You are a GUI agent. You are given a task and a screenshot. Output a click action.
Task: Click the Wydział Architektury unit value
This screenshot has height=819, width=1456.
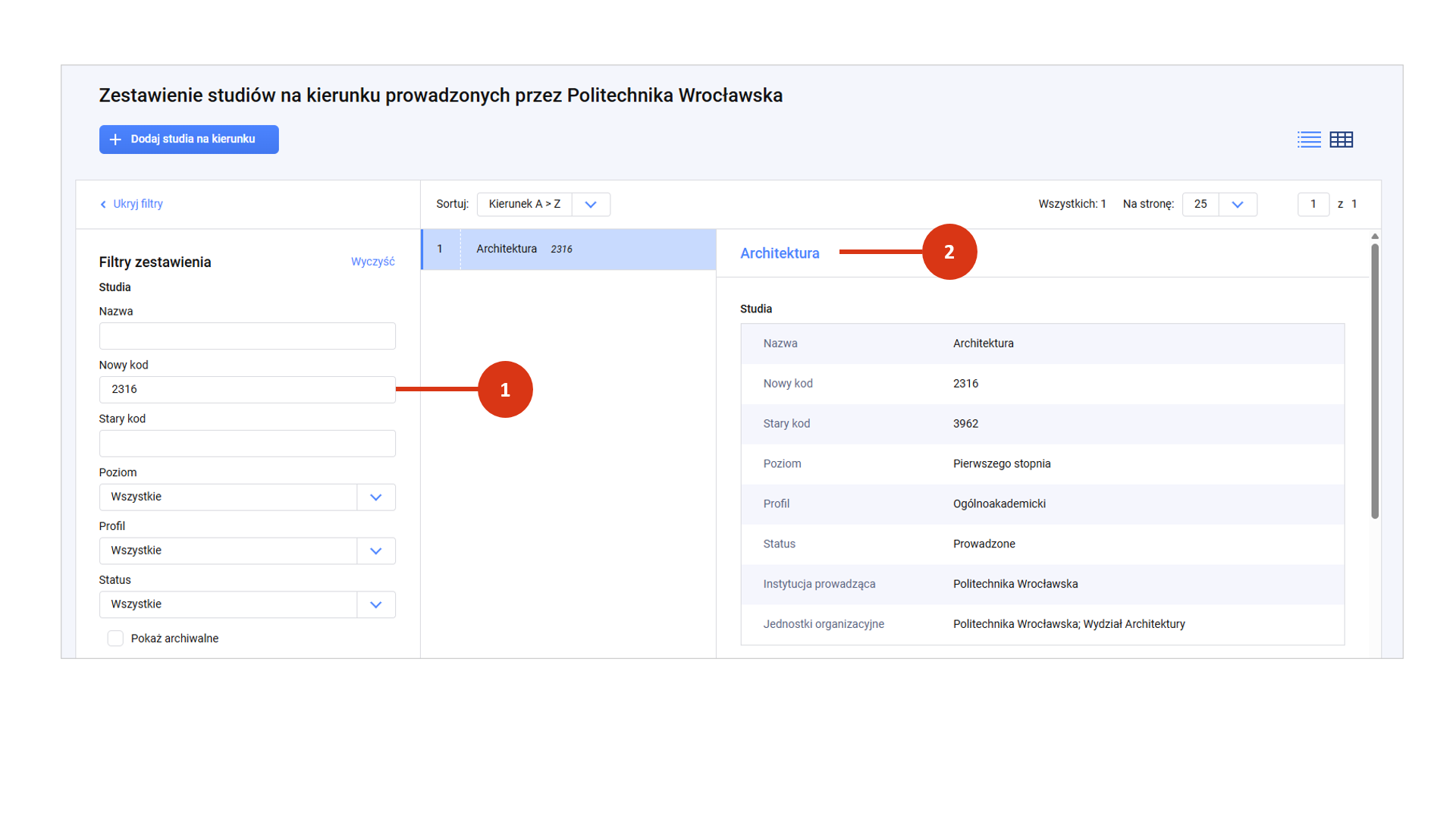coord(1134,624)
